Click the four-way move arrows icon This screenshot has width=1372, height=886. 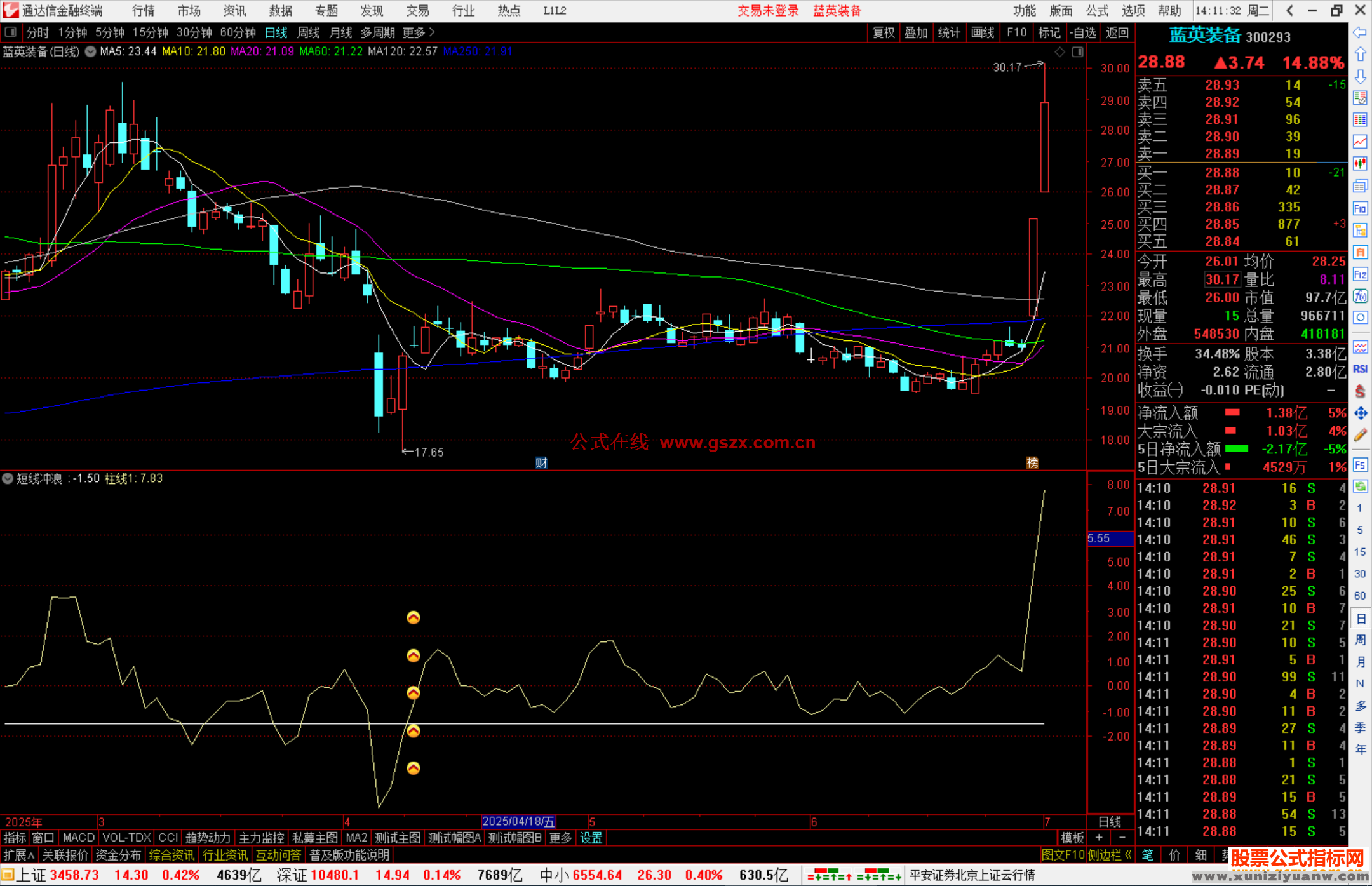click(1360, 413)
